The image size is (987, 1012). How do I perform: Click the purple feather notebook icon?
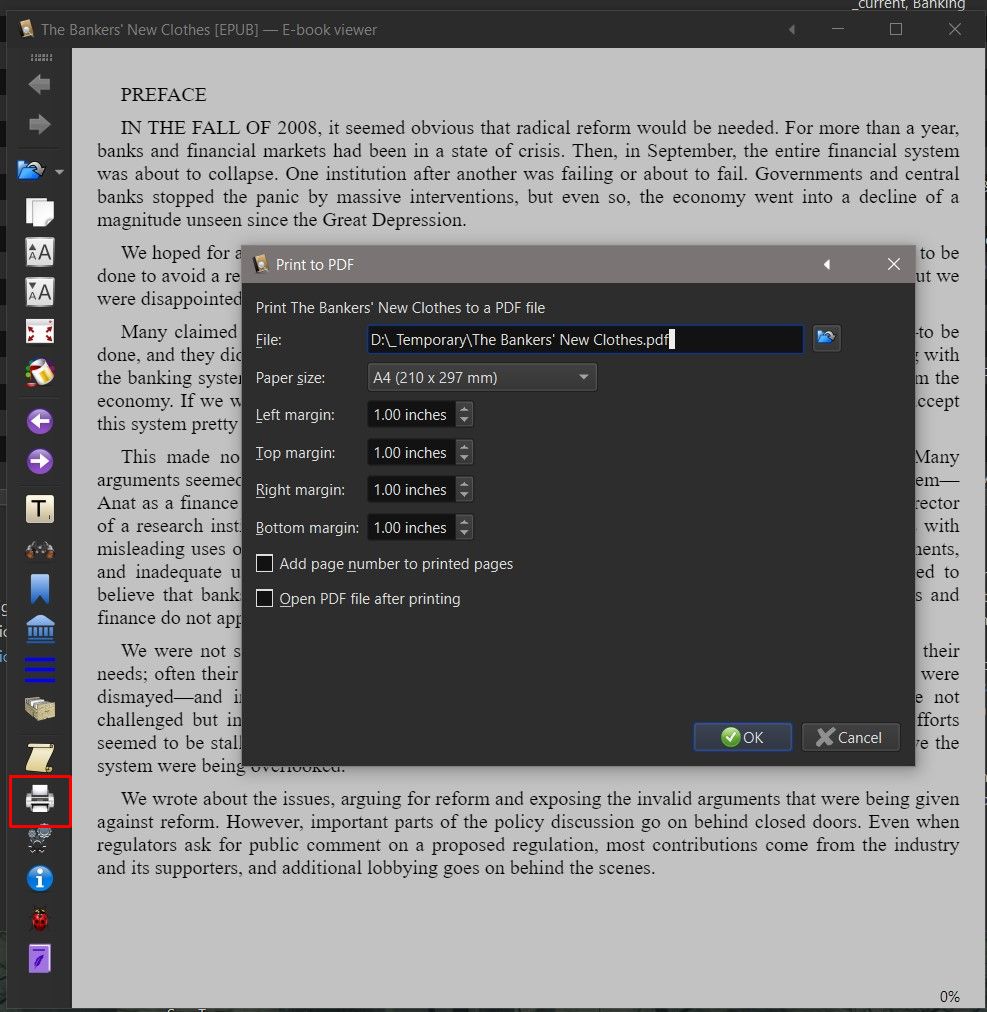tap(39, 958)
